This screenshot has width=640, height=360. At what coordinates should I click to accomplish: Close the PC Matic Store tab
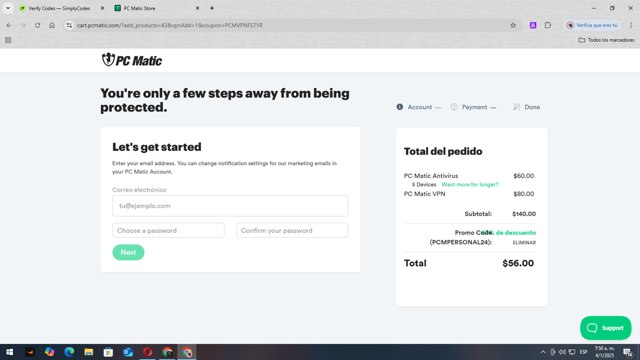[198, 8]
